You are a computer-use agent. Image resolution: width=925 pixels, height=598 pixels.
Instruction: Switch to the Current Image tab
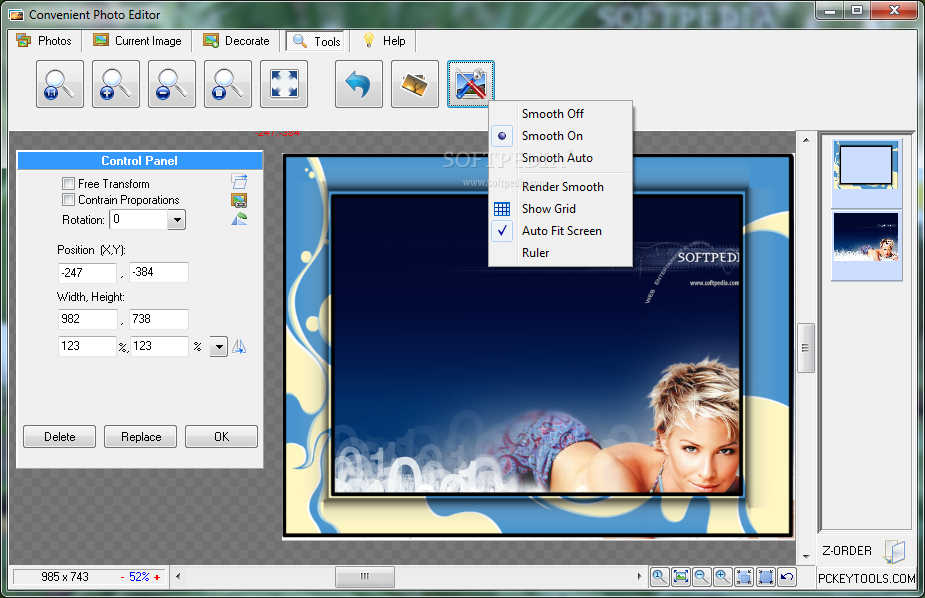point(137,41)
